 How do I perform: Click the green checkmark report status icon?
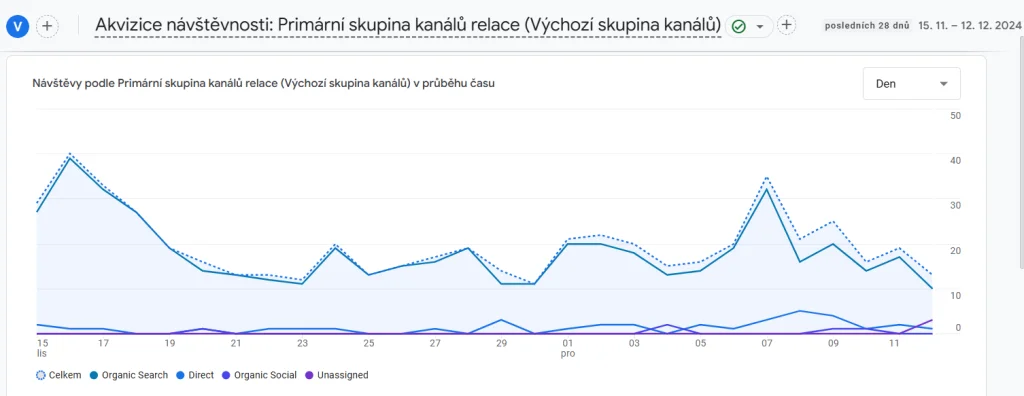coord(739,26)
